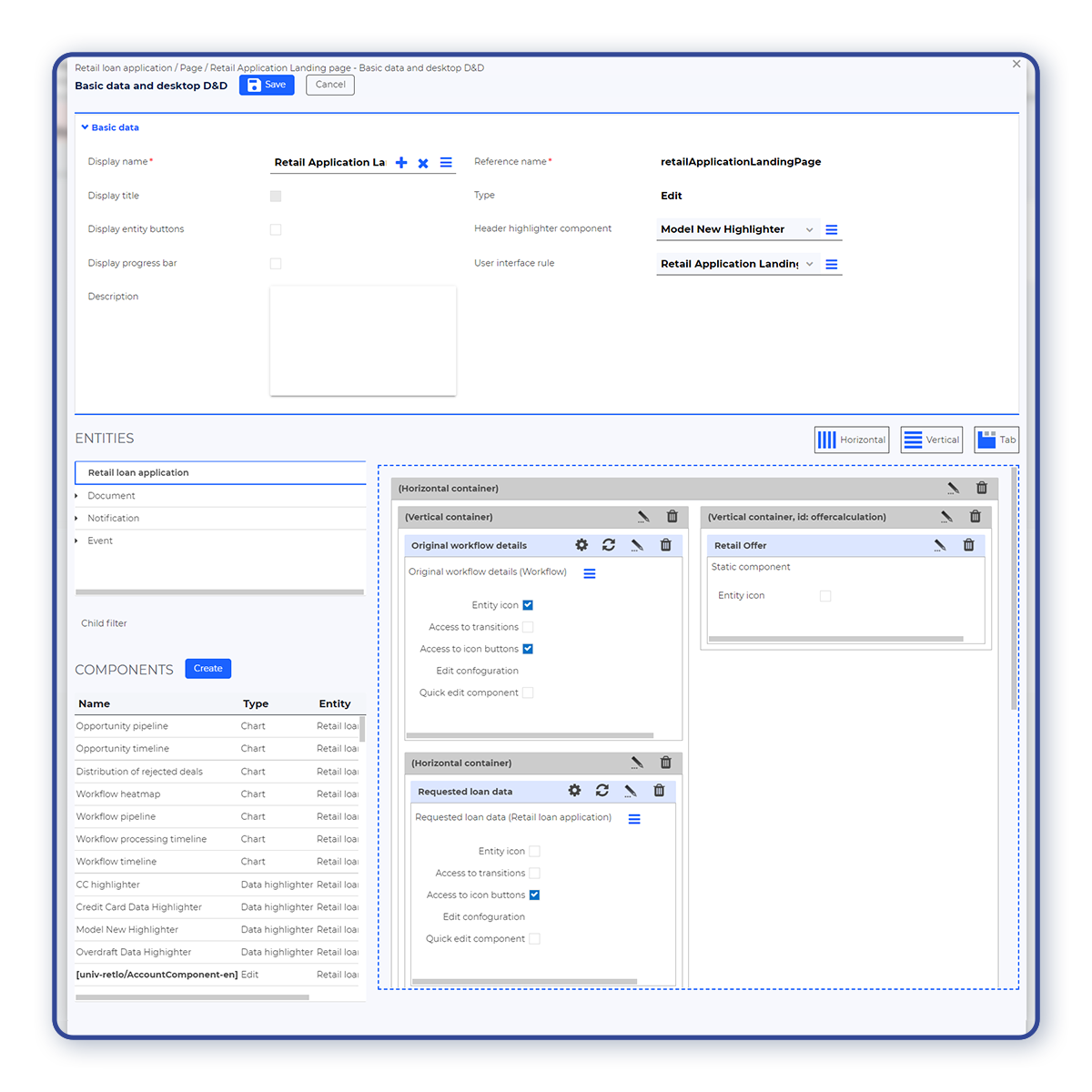
Task: Click into the Description text area
Action: point(362,341)
